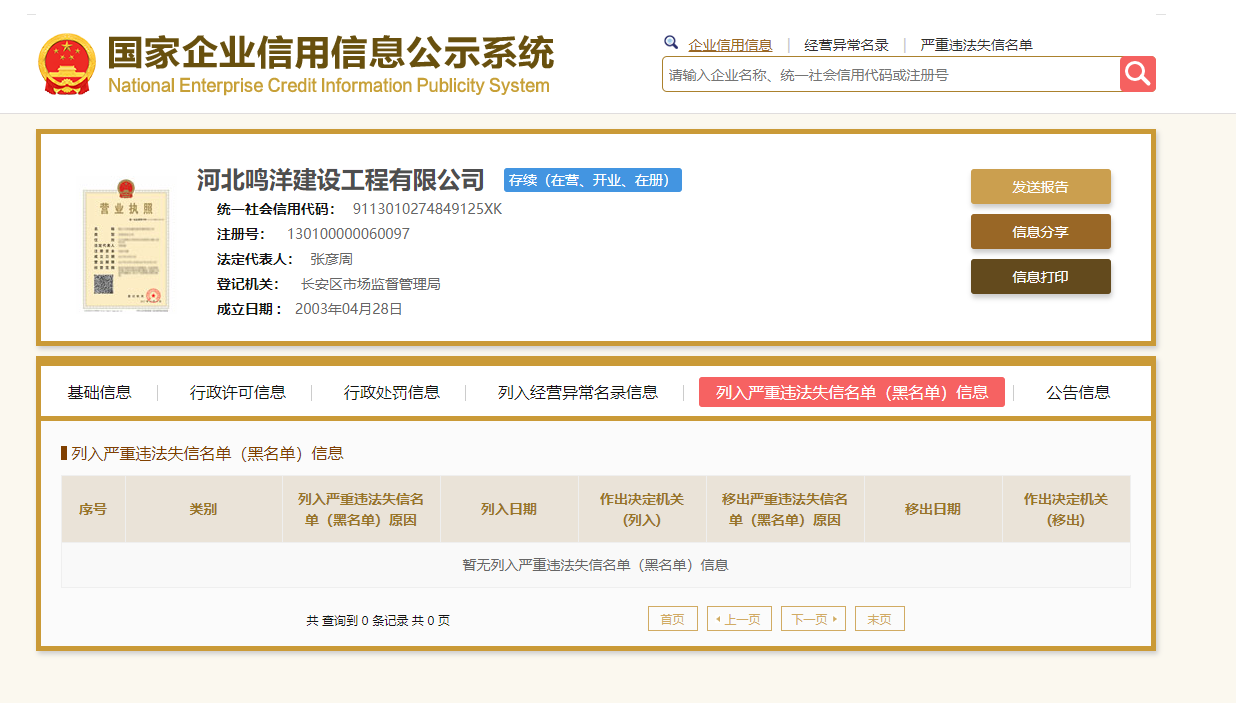Open the 行政处罚信息 tab
This screenshot has width=1236, height=703.
coord(392,392)
